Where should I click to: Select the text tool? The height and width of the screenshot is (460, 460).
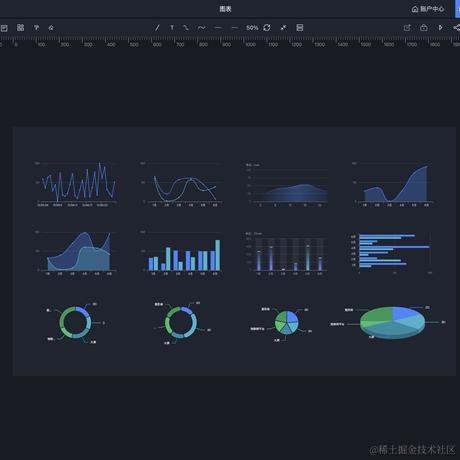(x=172, y=28)
